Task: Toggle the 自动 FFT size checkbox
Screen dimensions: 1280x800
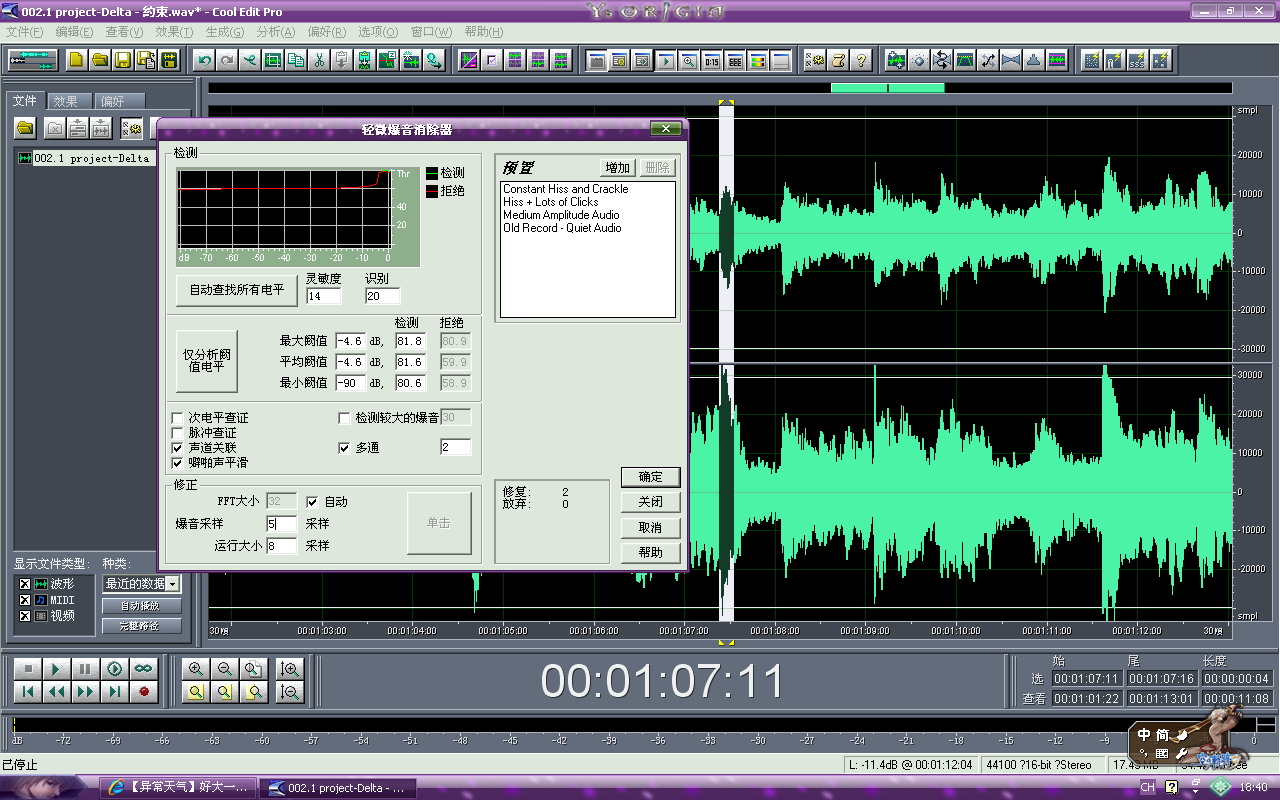Action: [313, 502]
